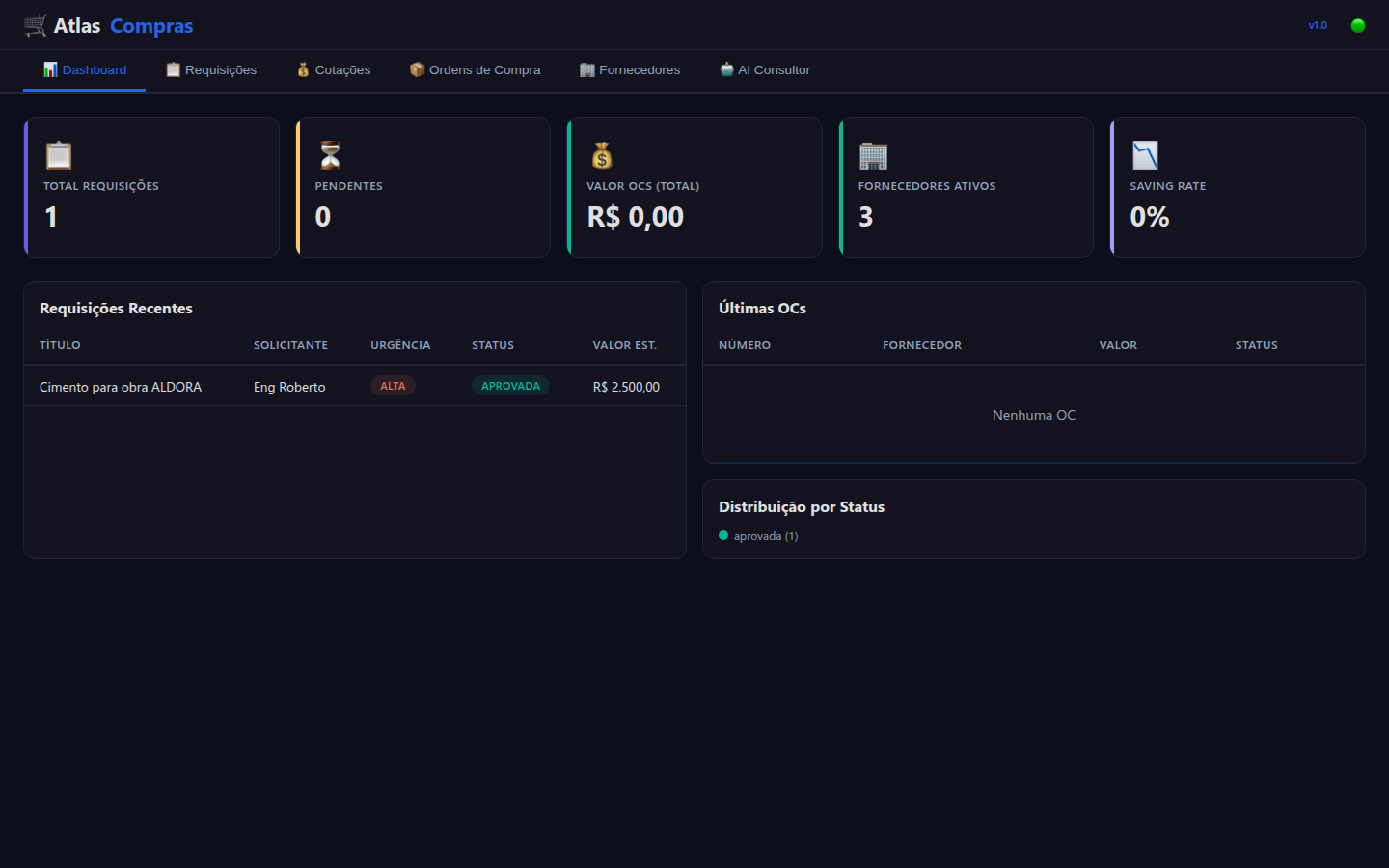
Task: Open the Dashboard tab
Action: tap(85, 70)
